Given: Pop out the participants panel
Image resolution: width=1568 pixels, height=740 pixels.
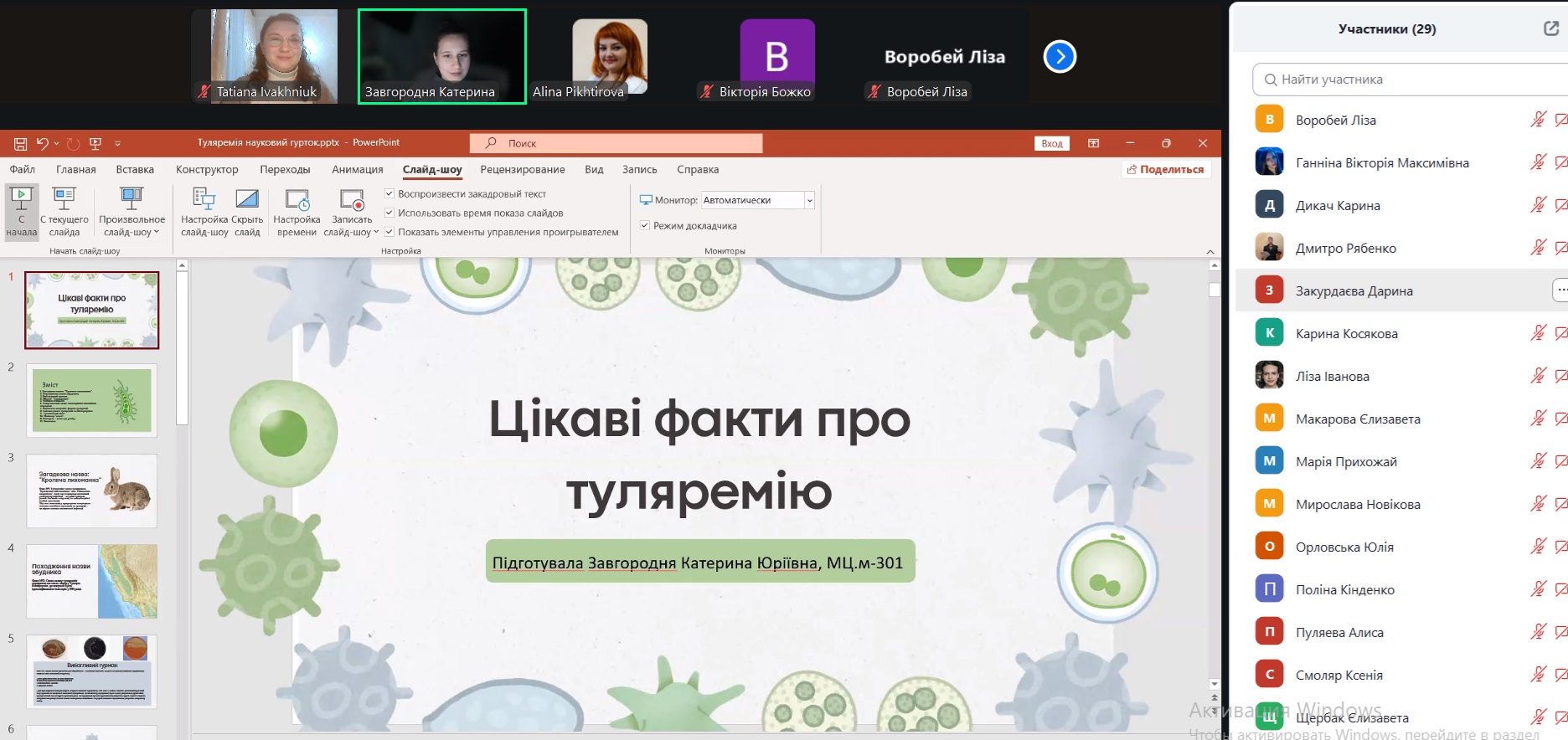Looking at the screenshot, I should pyautogui.click(x=1550, y=28).
